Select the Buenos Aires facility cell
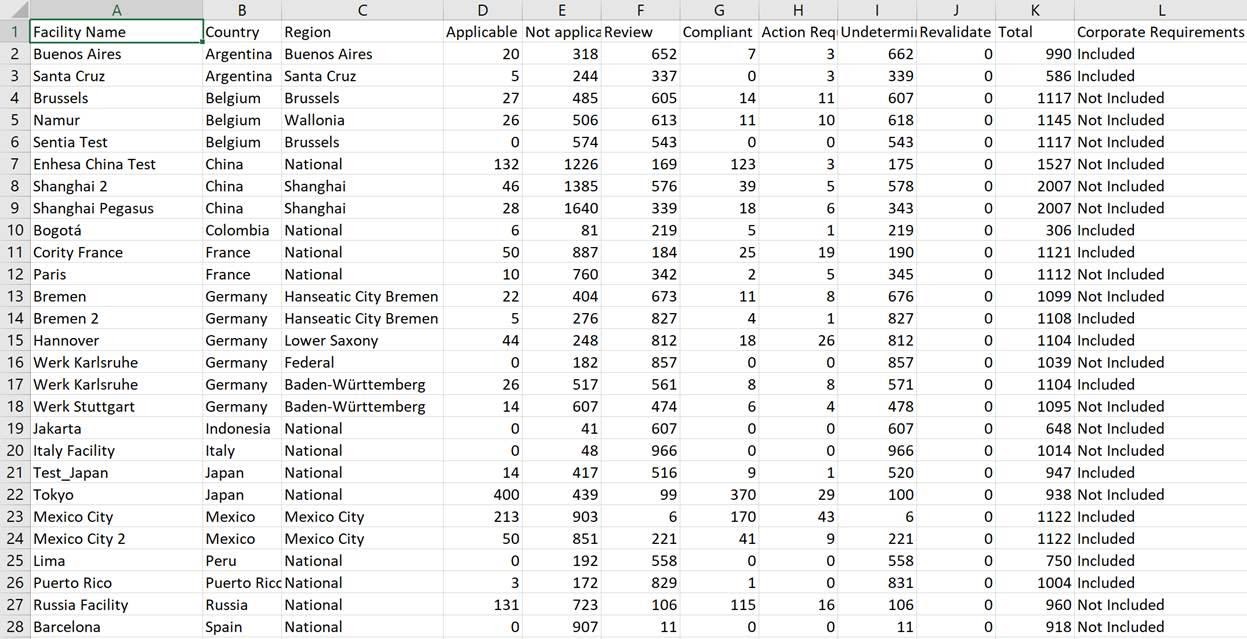This screenshot has height=639, width=1247. 116,54
